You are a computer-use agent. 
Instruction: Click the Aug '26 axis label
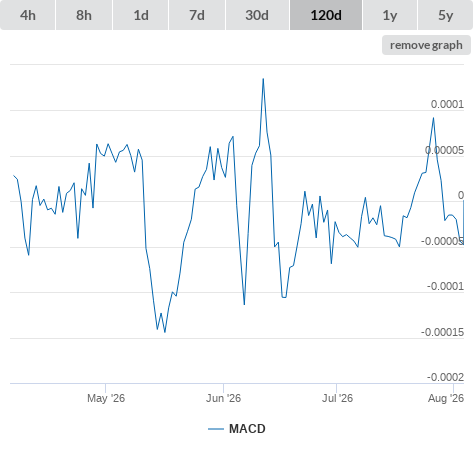click(446, 398)
